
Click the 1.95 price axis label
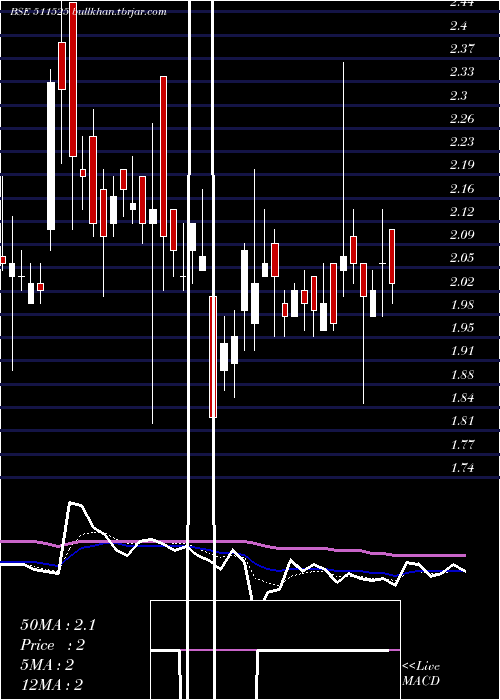pyautogui.click(x=462, y=328)
